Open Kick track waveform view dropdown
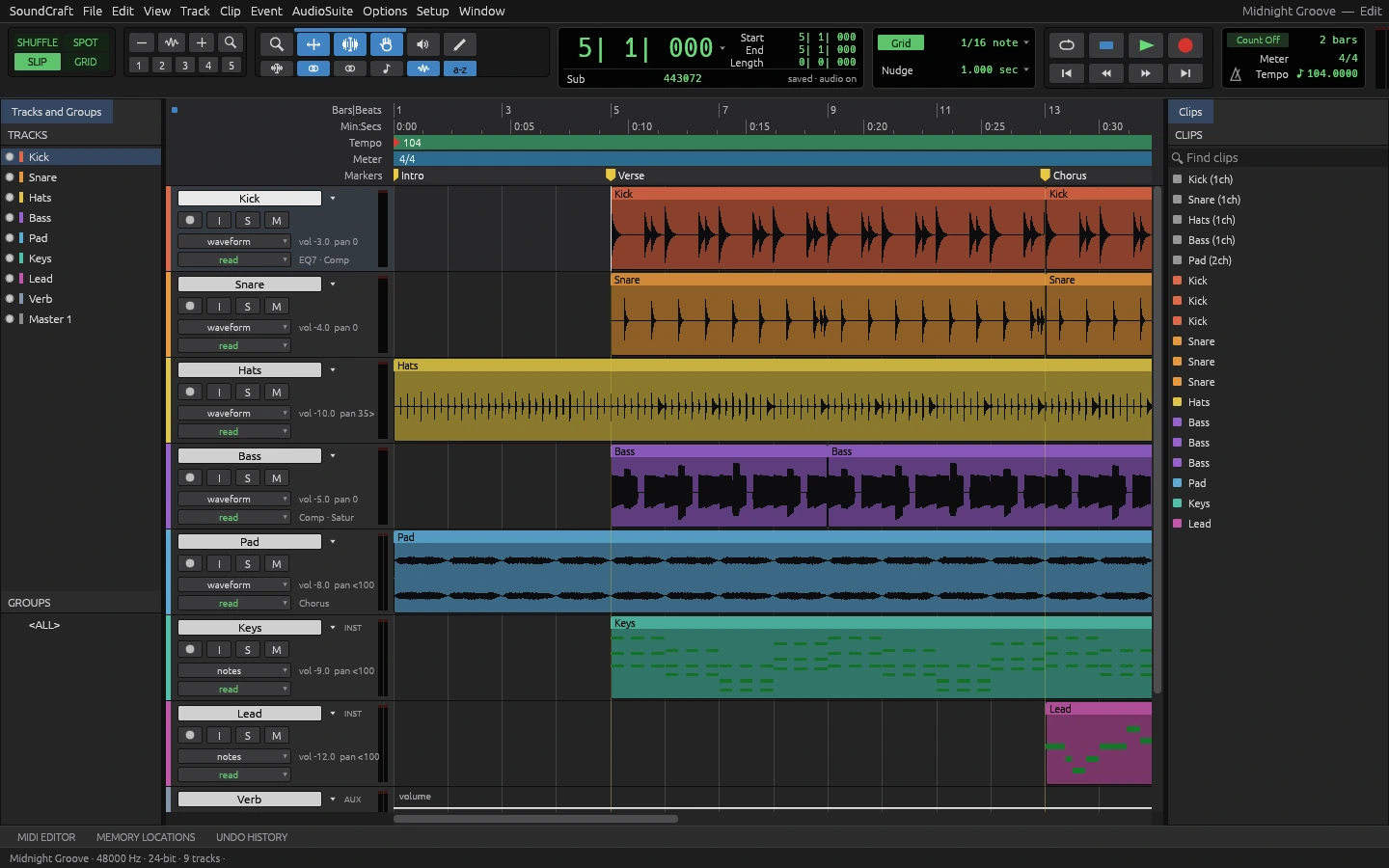Image resolution: width=1389 pixels, height=868 pixels. tap(233, 242)
